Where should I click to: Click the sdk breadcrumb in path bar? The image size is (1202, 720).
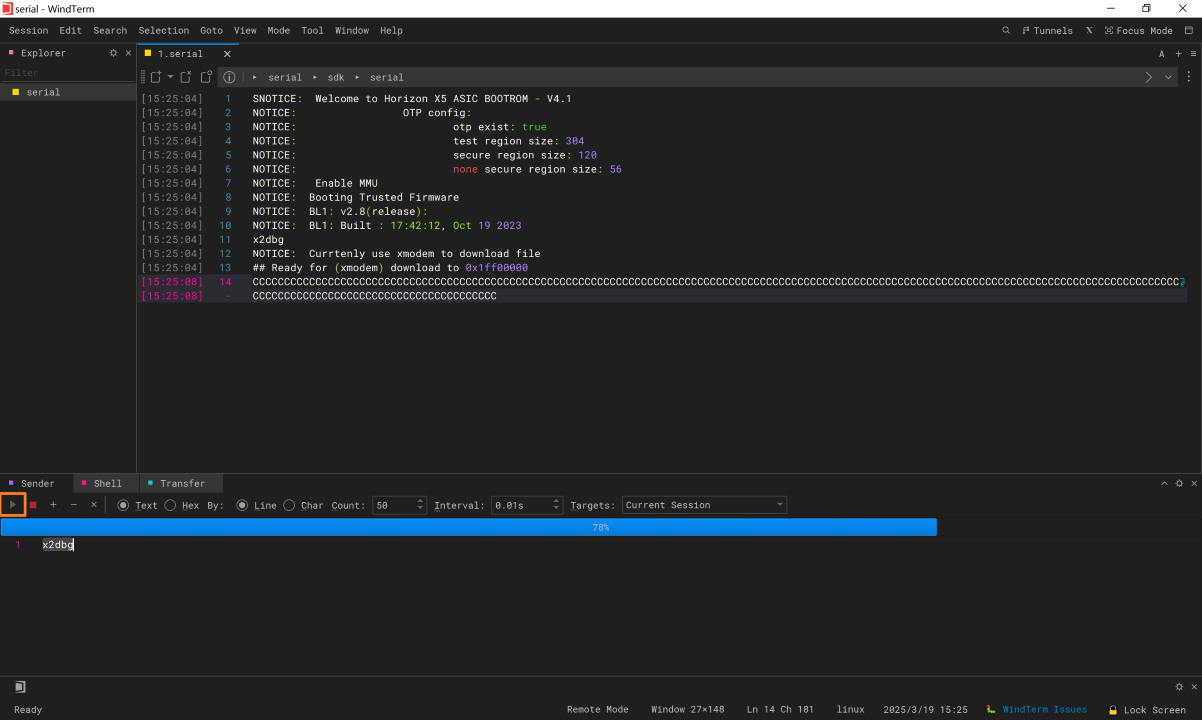point(336,77)
